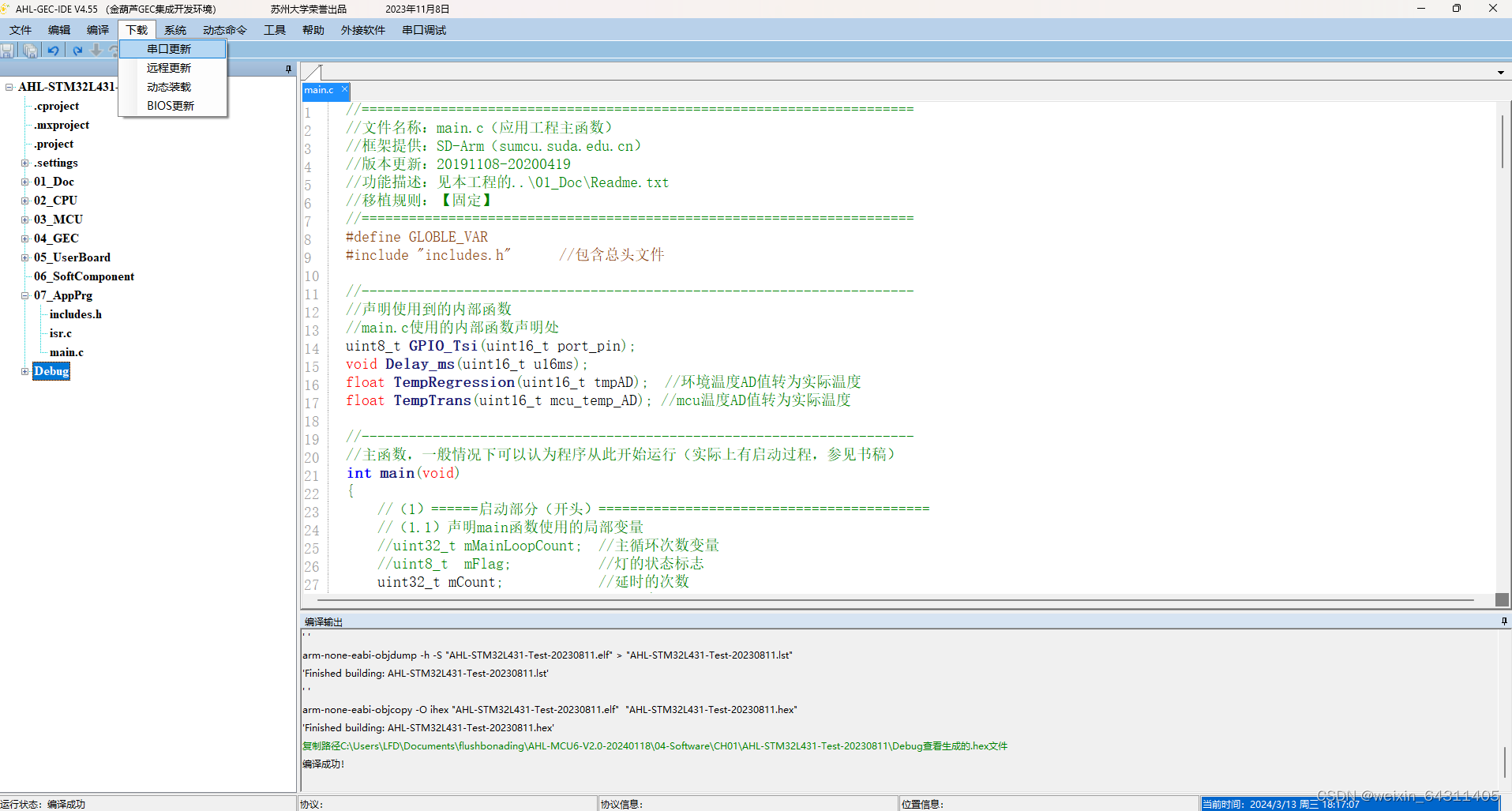Select main.c in the project tree
The height and width of the screenshot is (811, 1512).
click(66, 352)
